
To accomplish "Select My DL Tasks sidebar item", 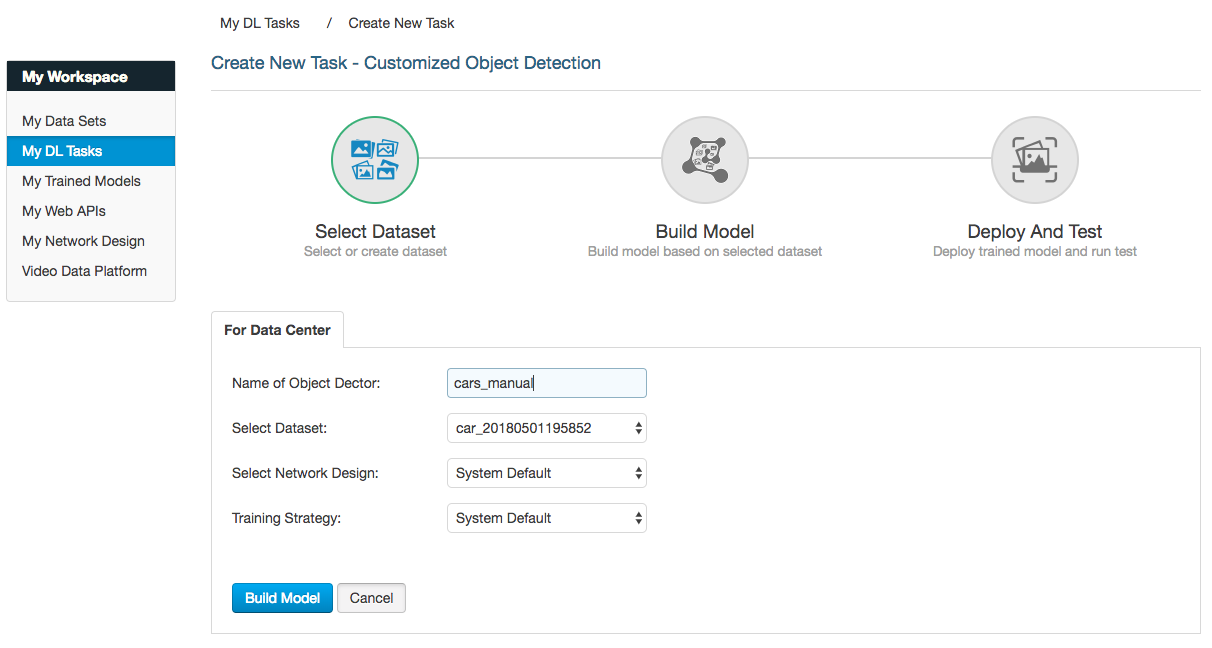I will pos(62,151).
